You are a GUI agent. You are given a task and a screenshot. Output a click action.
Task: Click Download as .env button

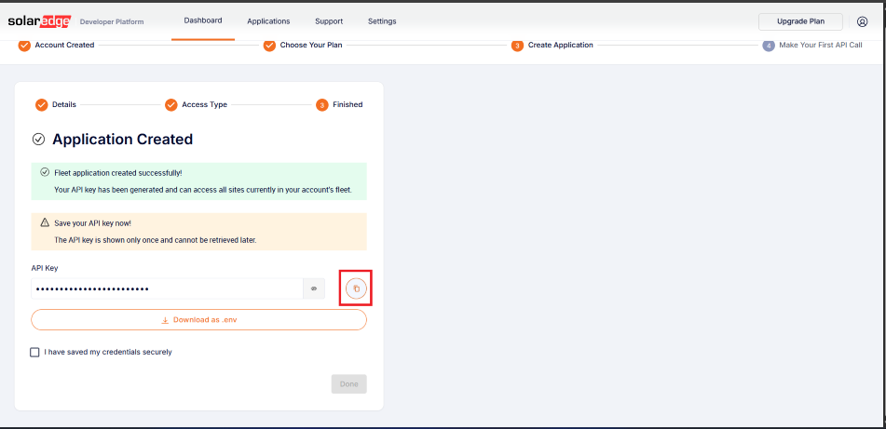tap(199, 319)
